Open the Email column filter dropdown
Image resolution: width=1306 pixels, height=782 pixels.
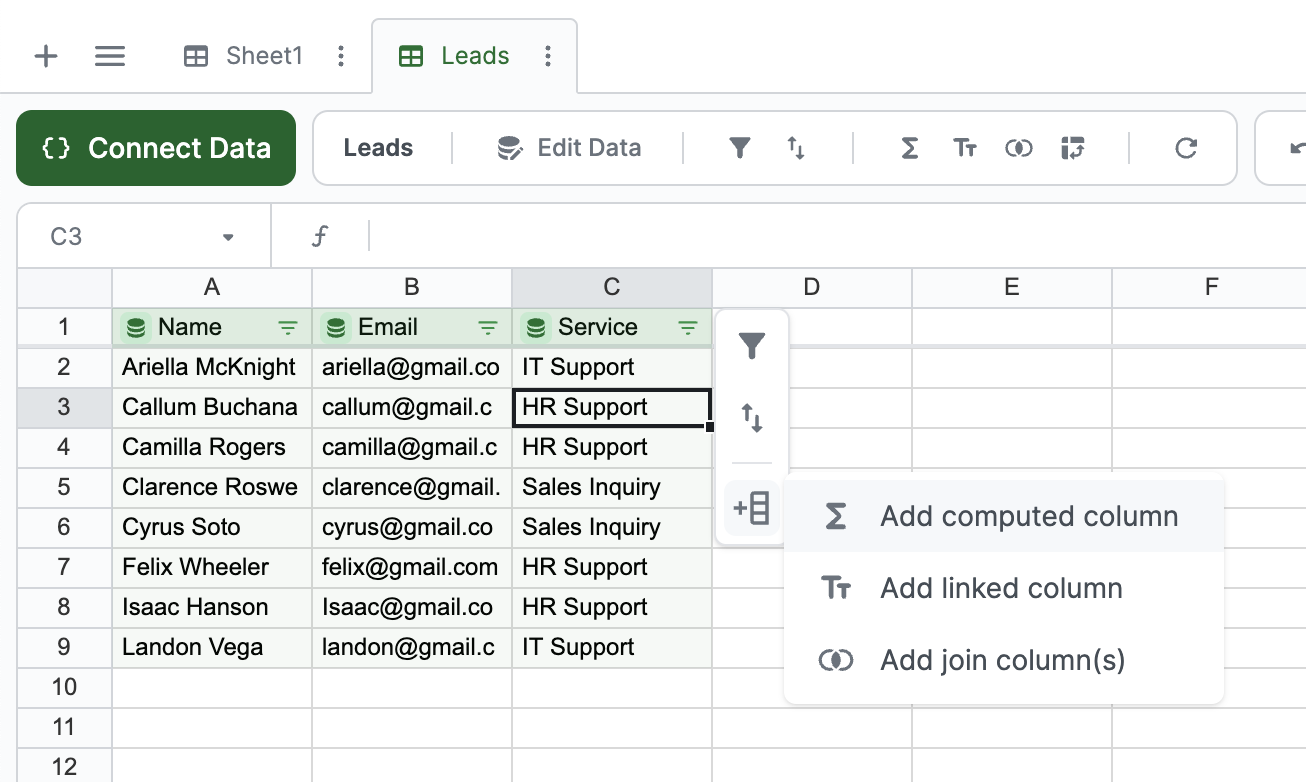[x=488, y=327]
